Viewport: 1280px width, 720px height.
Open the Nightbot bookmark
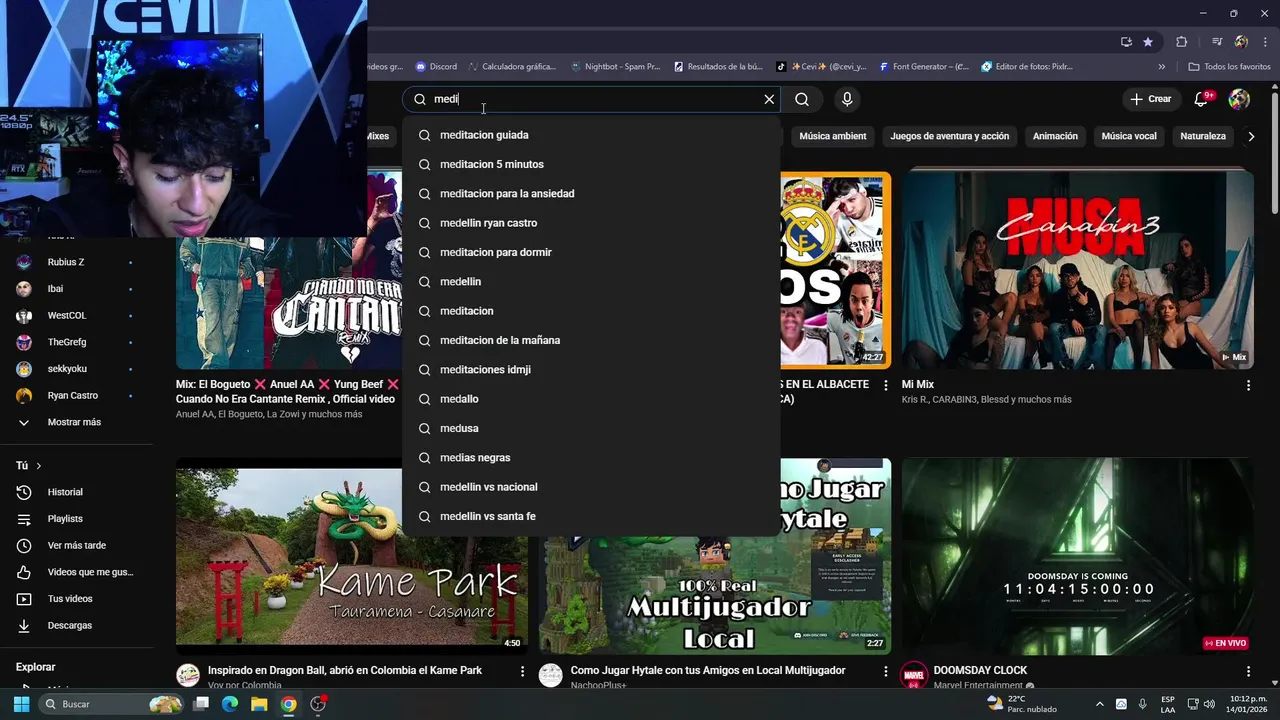[x=615, y=67]
